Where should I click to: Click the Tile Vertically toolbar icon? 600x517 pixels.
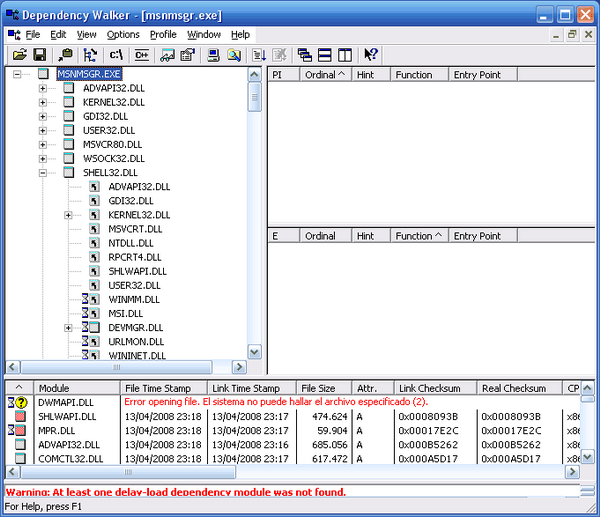pyautogui.click(x=345, y=55)
